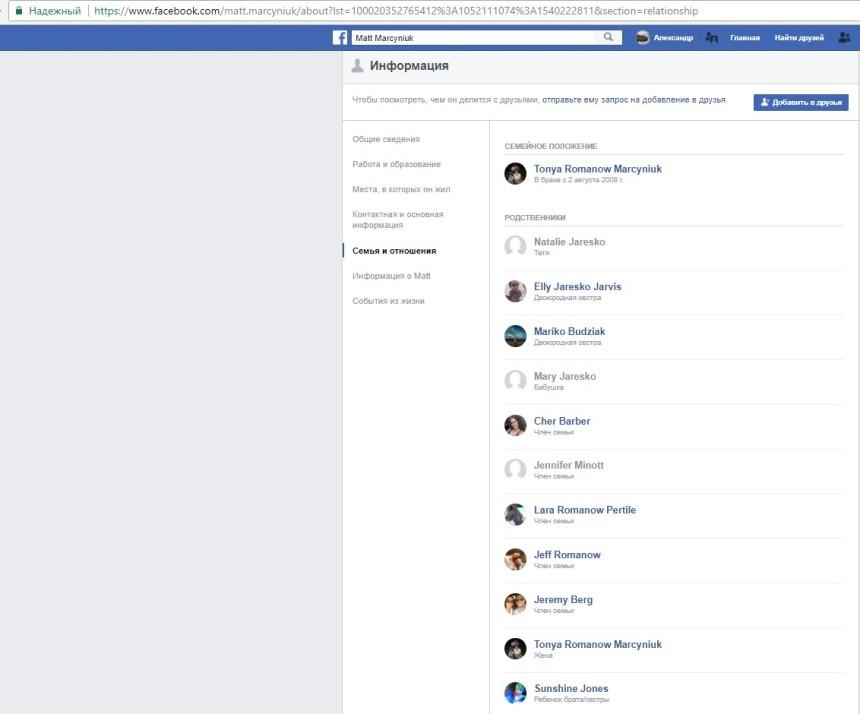Open Найти друзей link
The image size is (860, 714).
tap(799, 38)
